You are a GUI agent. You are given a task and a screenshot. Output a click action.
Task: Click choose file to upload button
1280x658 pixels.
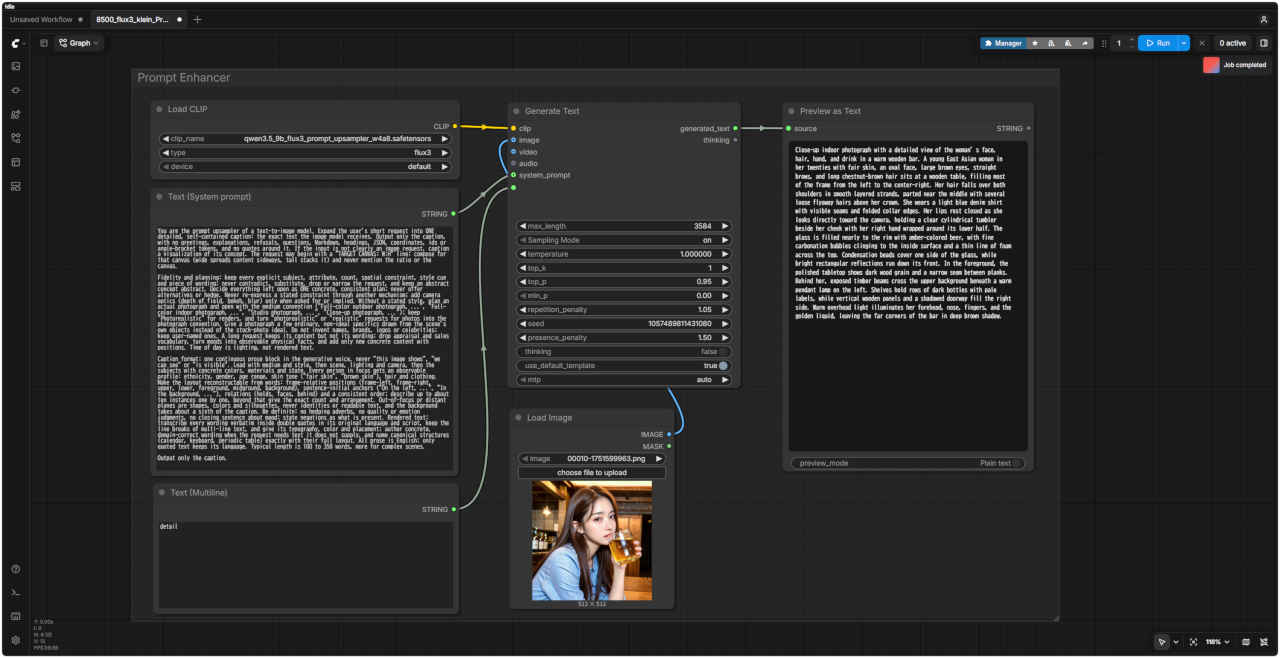(x=592, y=472)
